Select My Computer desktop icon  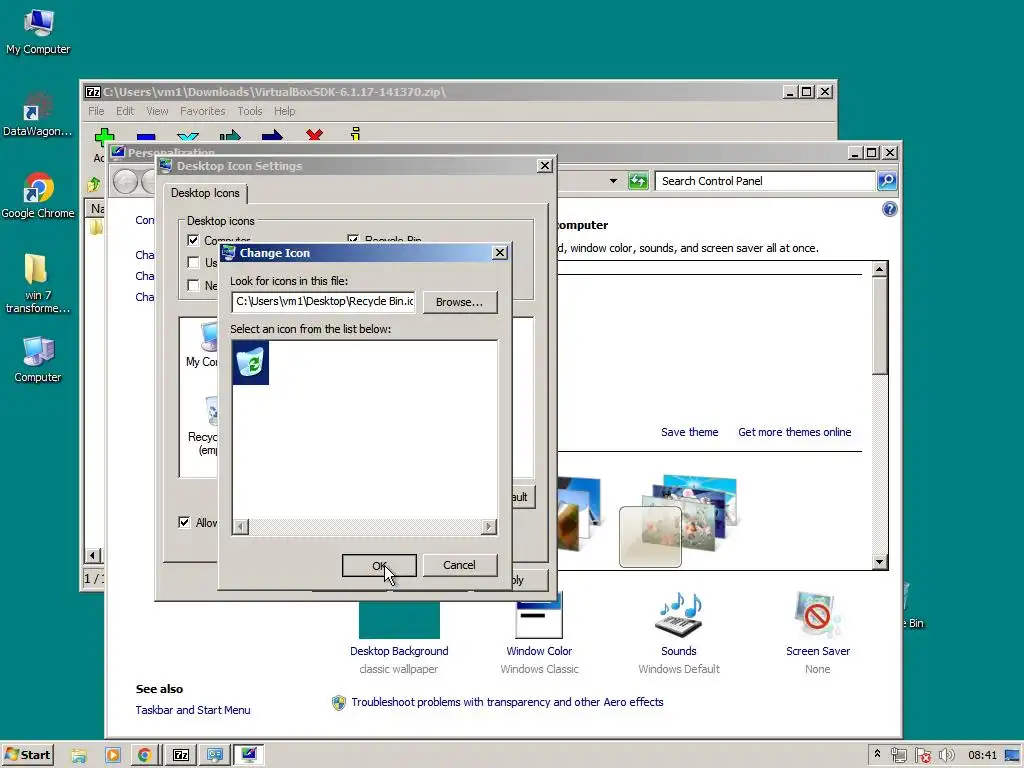38,33
